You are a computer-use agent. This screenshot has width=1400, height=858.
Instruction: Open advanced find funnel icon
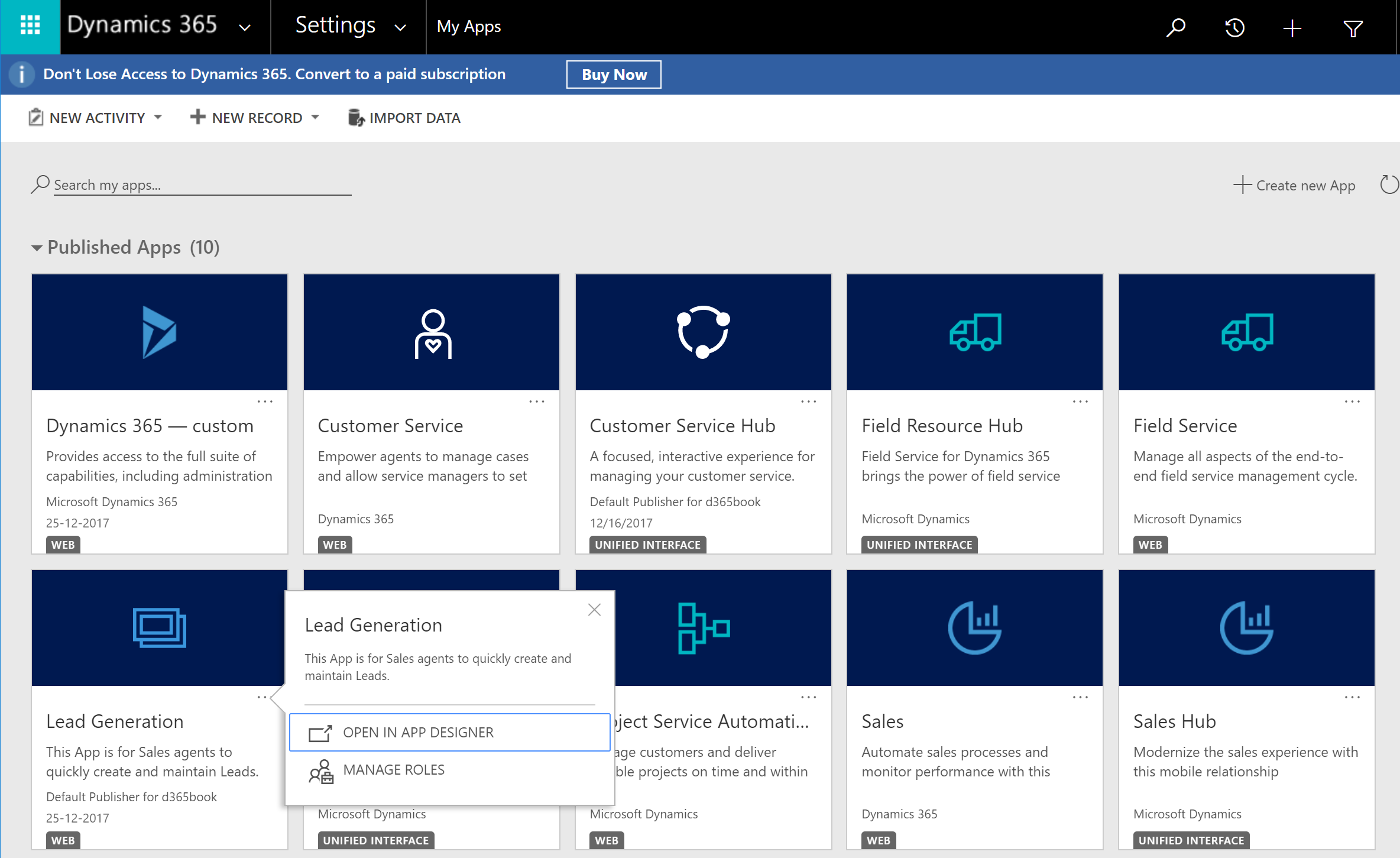1353,28
